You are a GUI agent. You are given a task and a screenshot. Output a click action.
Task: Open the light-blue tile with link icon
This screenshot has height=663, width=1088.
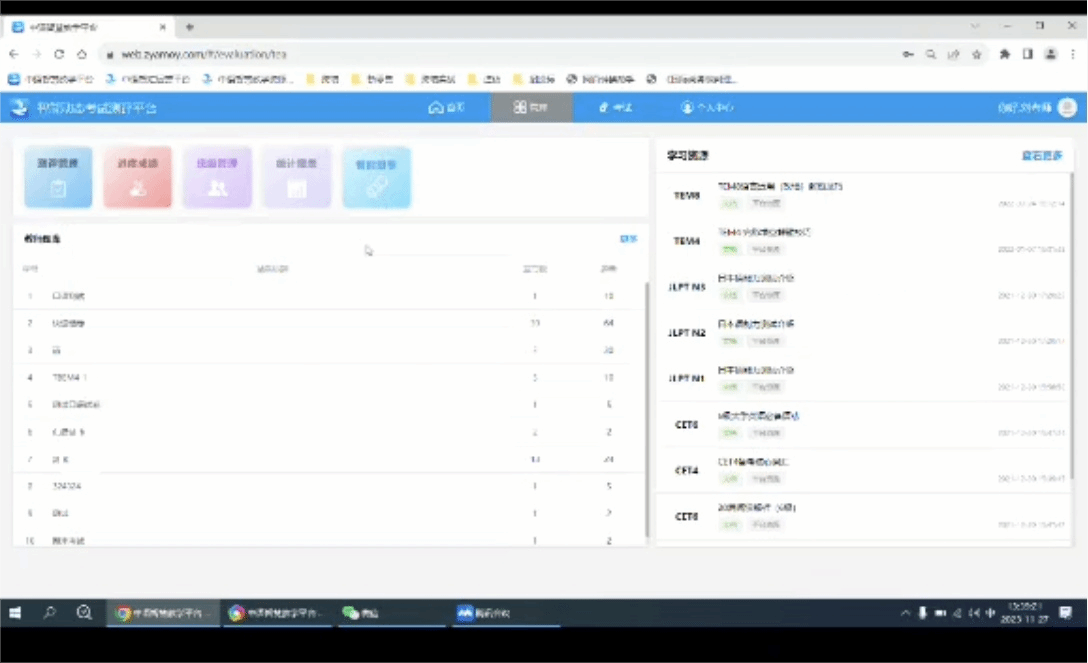[x=376, y=177]
